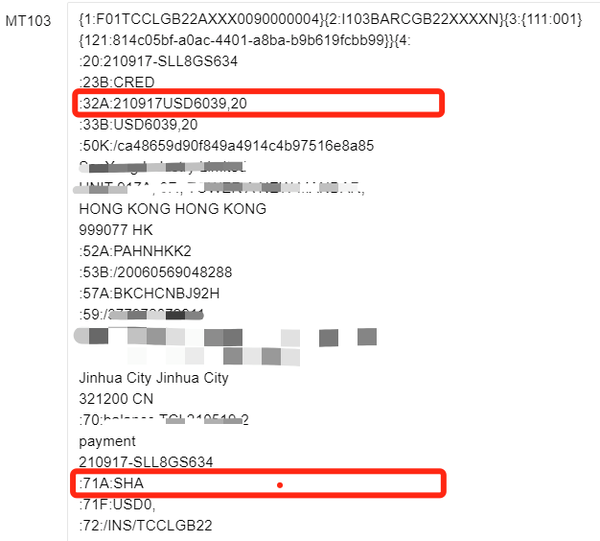Click the :53B:/20060569048288 line
The image size is (600, 541).
(x=155, y=272)
